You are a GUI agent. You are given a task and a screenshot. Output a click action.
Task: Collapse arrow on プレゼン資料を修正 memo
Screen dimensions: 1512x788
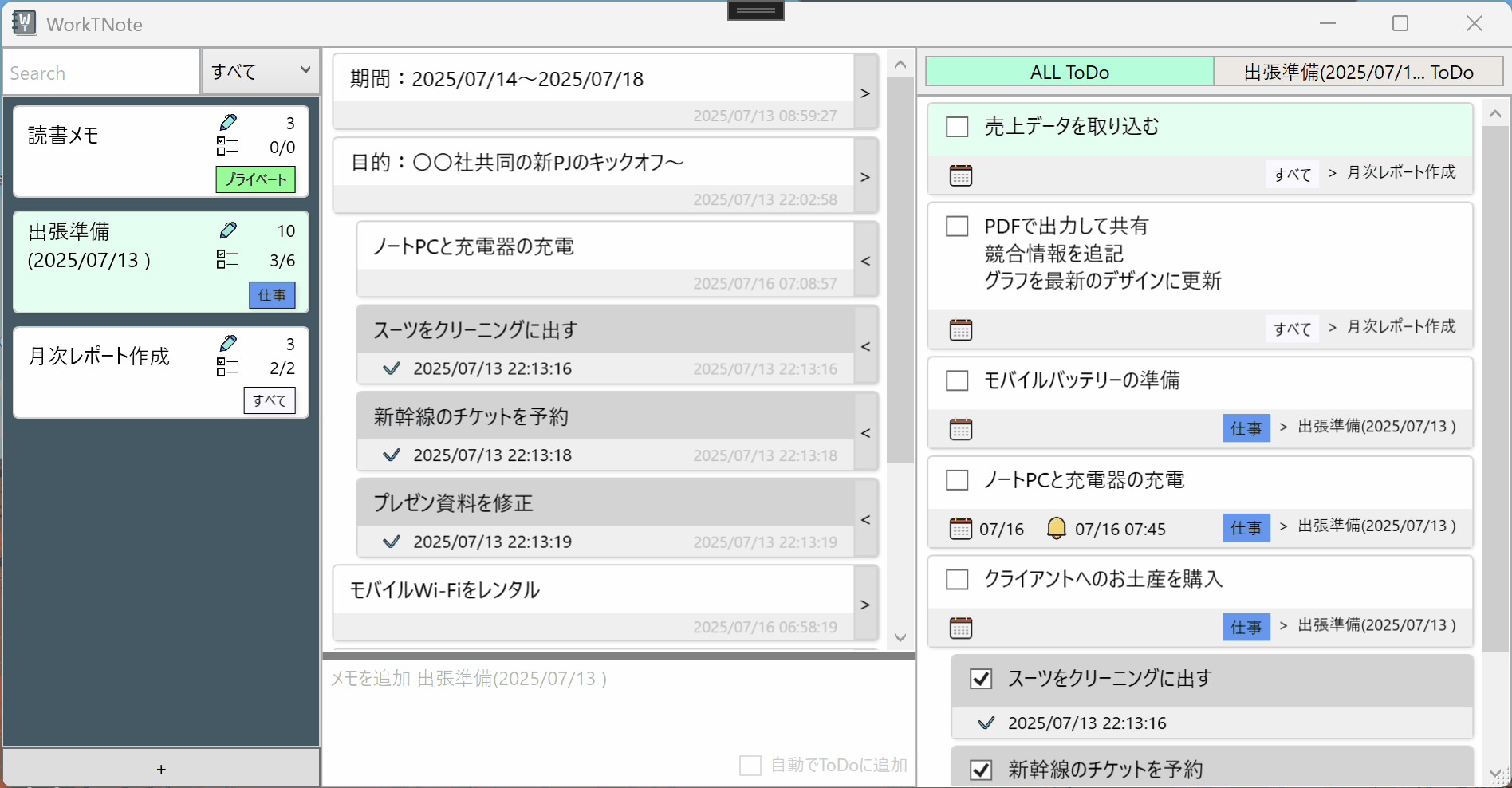click(x=865, y=519)
